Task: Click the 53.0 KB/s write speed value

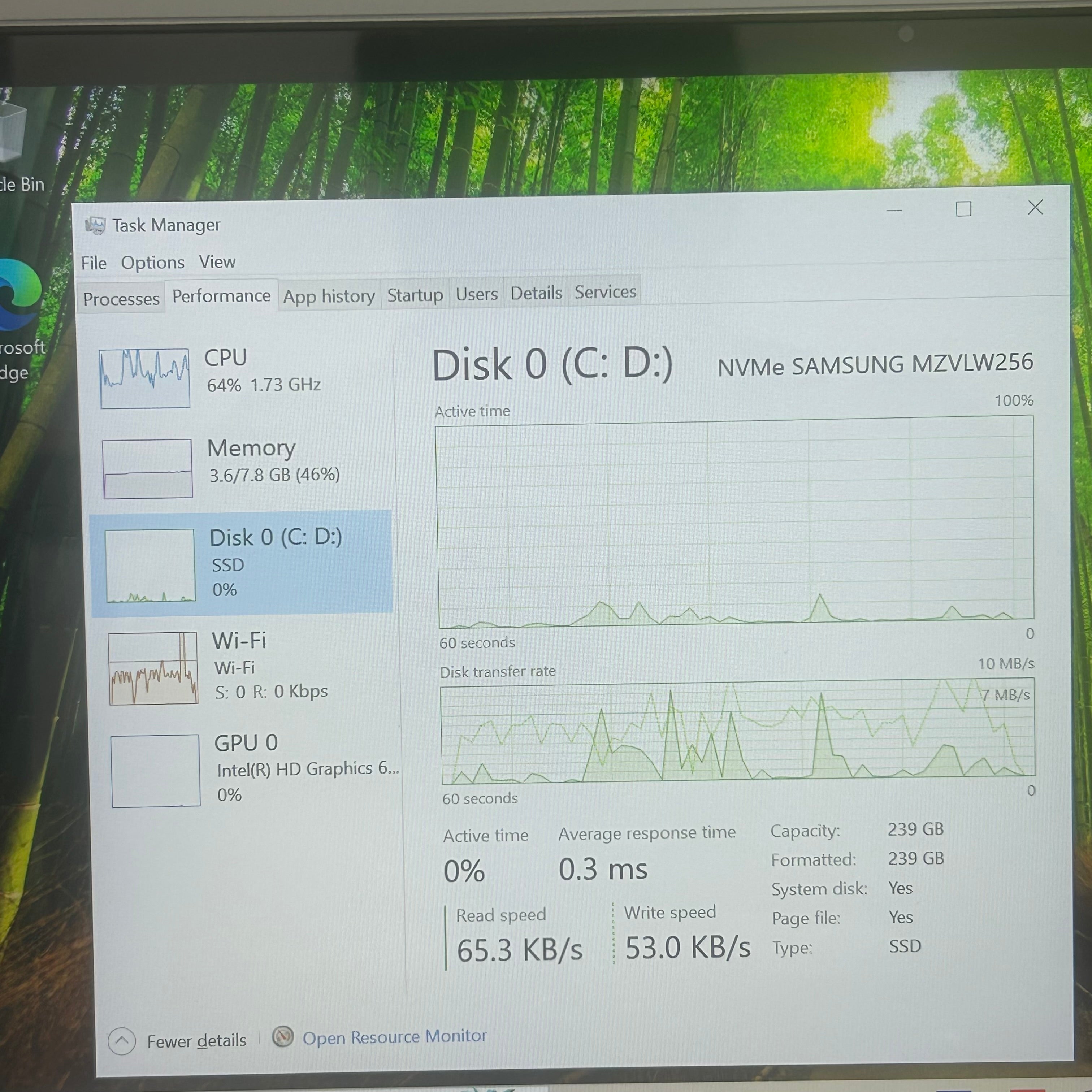Action: (687, 948)
